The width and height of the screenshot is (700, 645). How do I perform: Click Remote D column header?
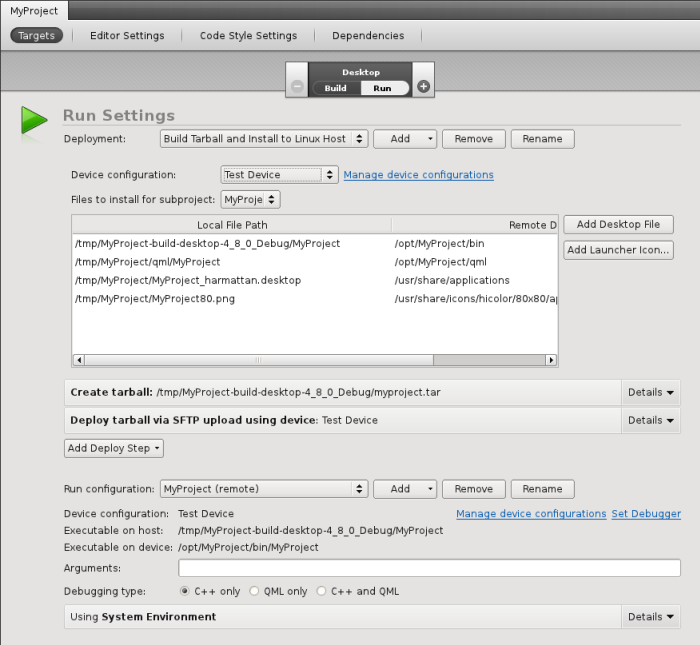[x=475, y=225]
